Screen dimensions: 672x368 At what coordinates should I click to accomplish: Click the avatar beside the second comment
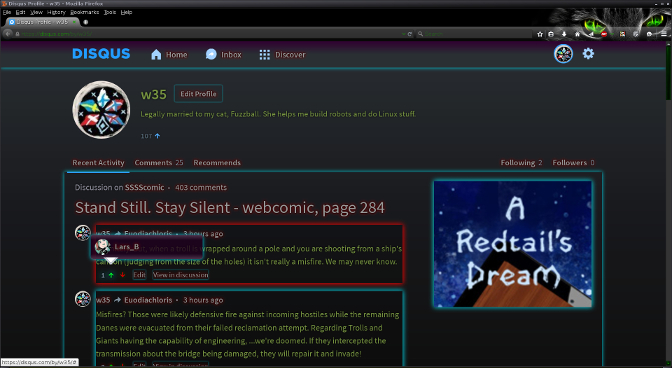coord(83,299)
